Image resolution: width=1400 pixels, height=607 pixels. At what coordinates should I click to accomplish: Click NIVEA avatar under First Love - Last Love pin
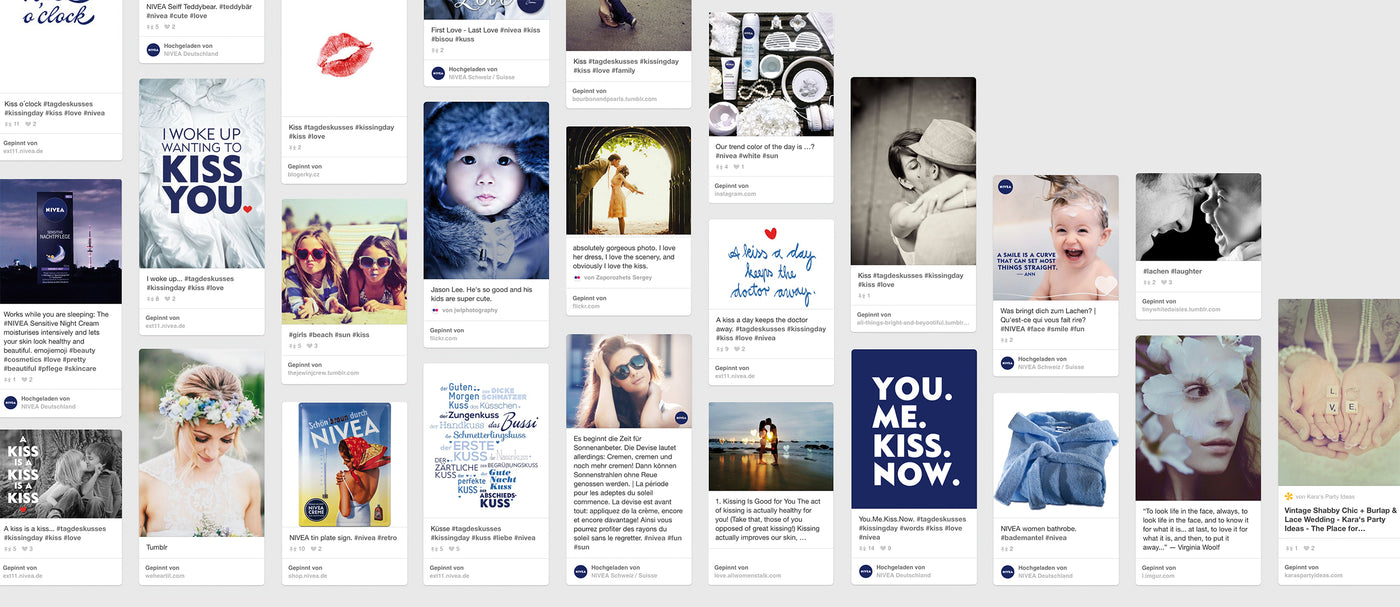pyautogui.click(x=438, y=73)
